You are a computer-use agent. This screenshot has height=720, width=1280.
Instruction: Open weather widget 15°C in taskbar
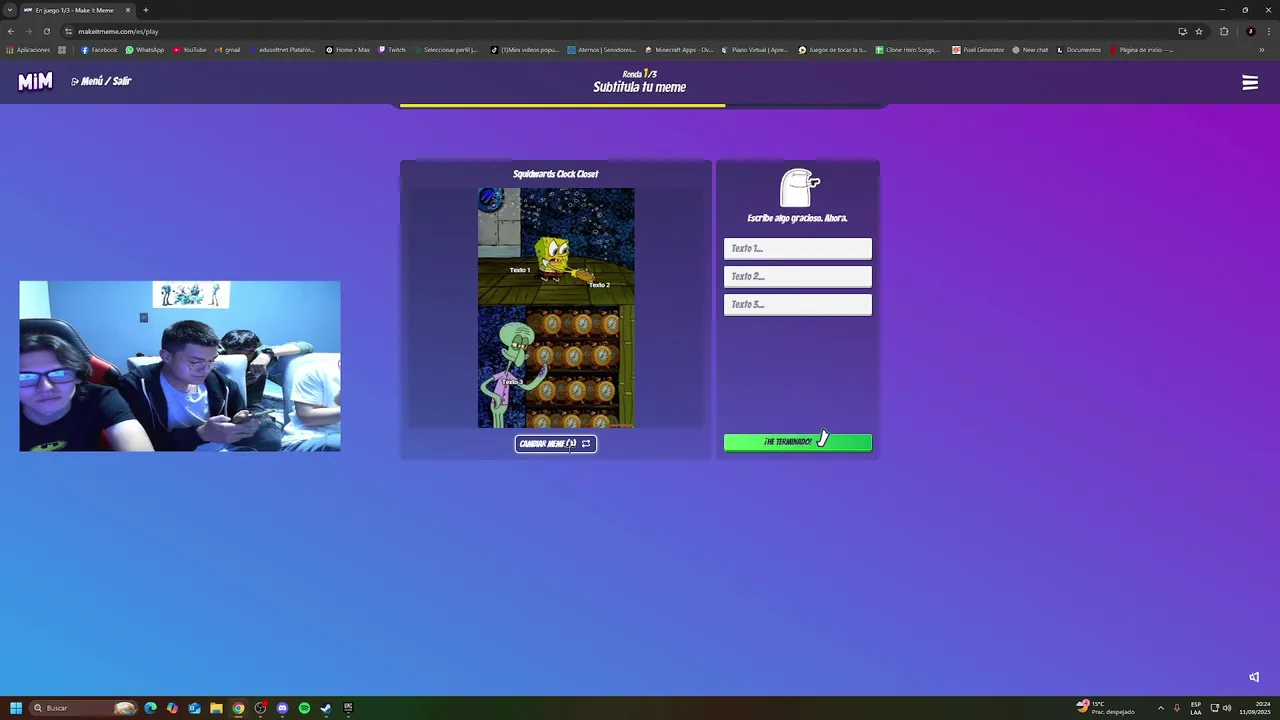click(1106, 708)
